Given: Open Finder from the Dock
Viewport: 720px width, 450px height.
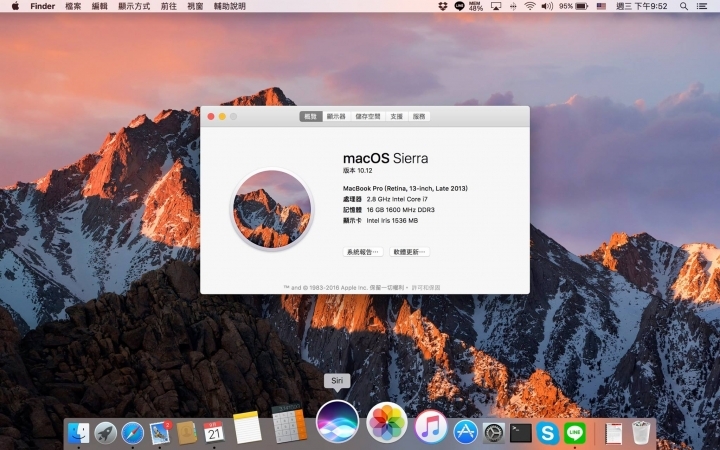Looking at the screenshot, I should coord(79,432).
